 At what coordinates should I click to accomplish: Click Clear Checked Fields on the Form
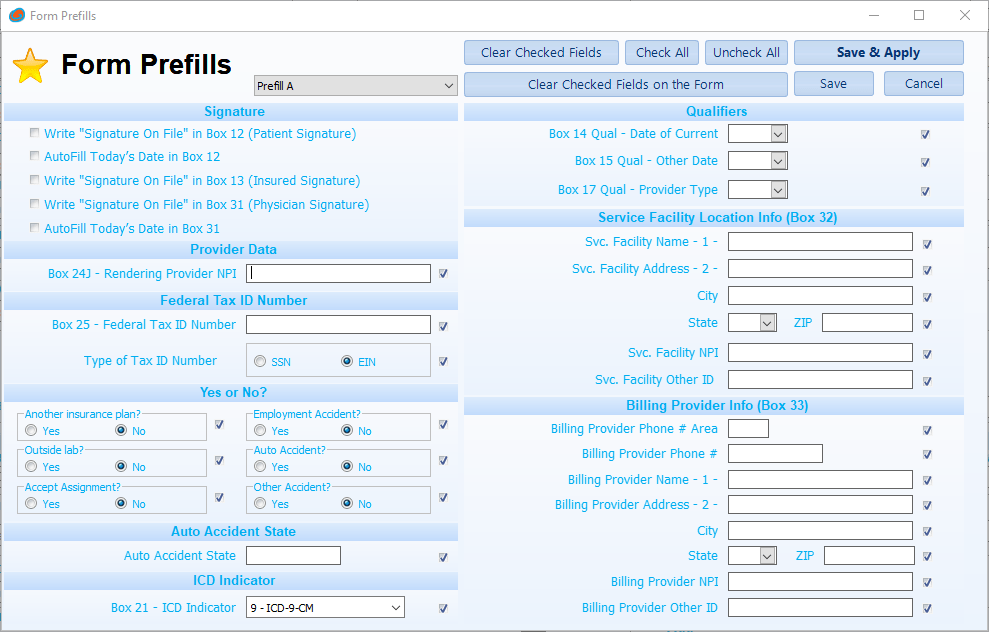[625, 84]
